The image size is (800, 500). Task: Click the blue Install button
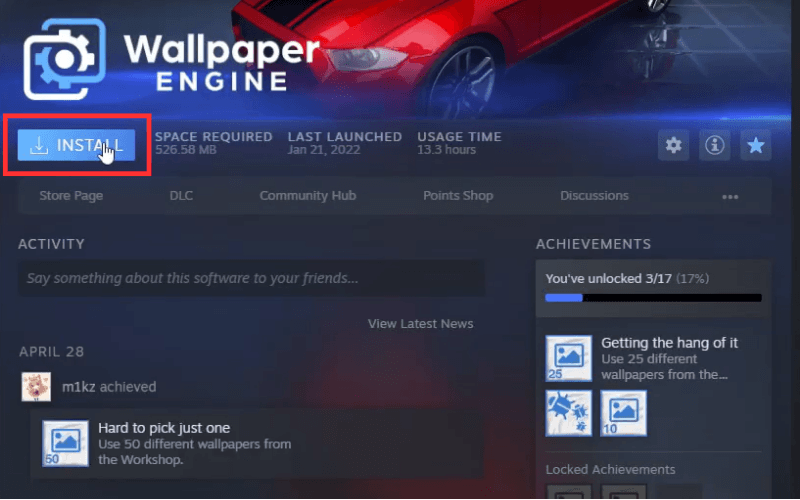(76, 145)
